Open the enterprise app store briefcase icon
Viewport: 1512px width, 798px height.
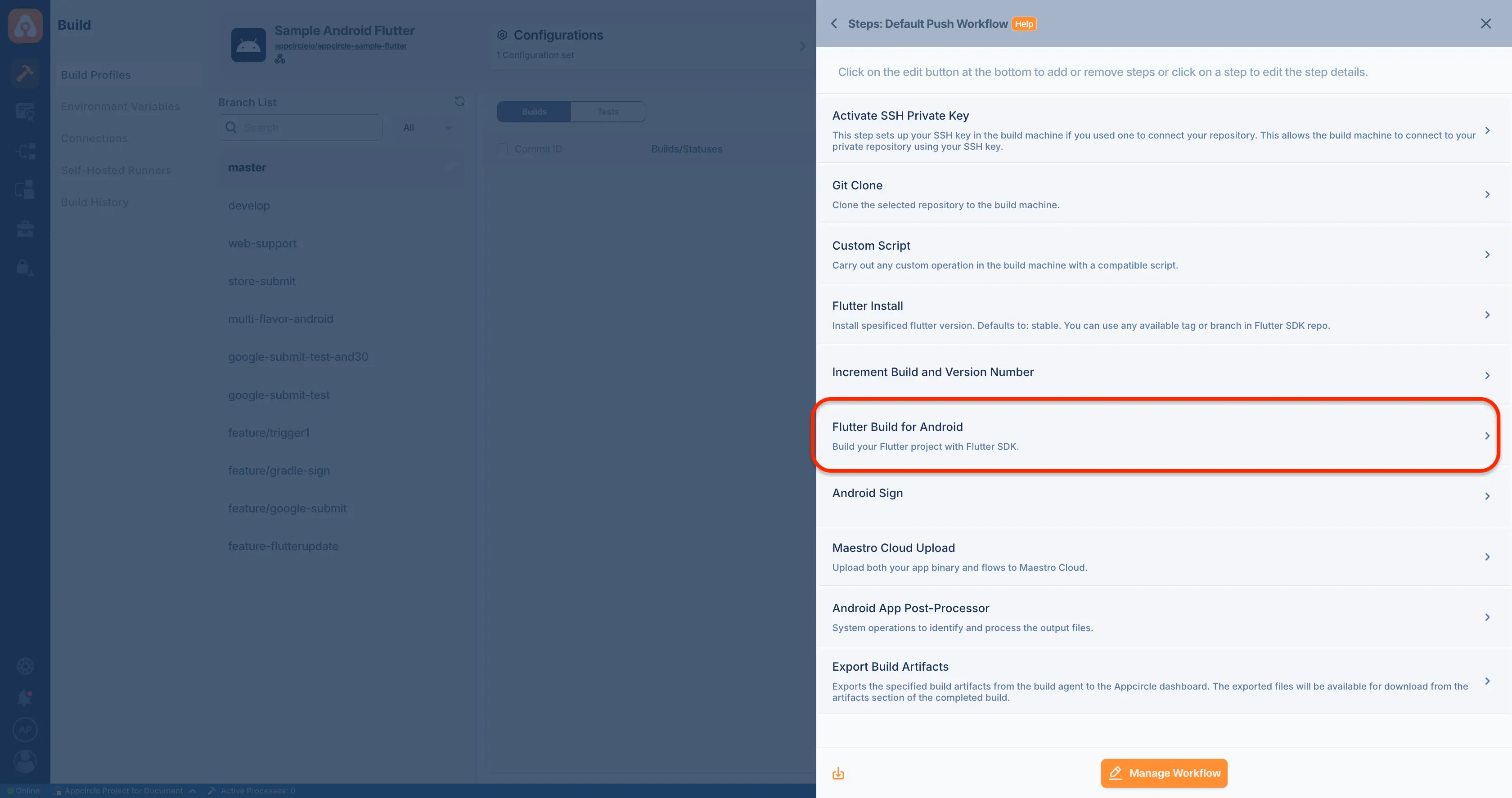[x=25, y=229]
